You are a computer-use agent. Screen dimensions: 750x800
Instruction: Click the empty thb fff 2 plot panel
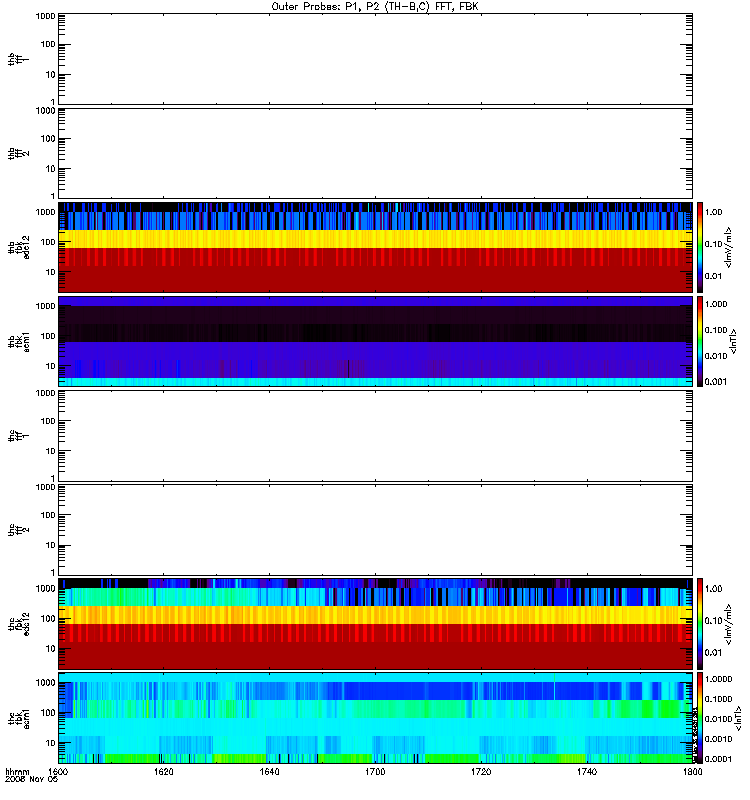click(376, 153)
